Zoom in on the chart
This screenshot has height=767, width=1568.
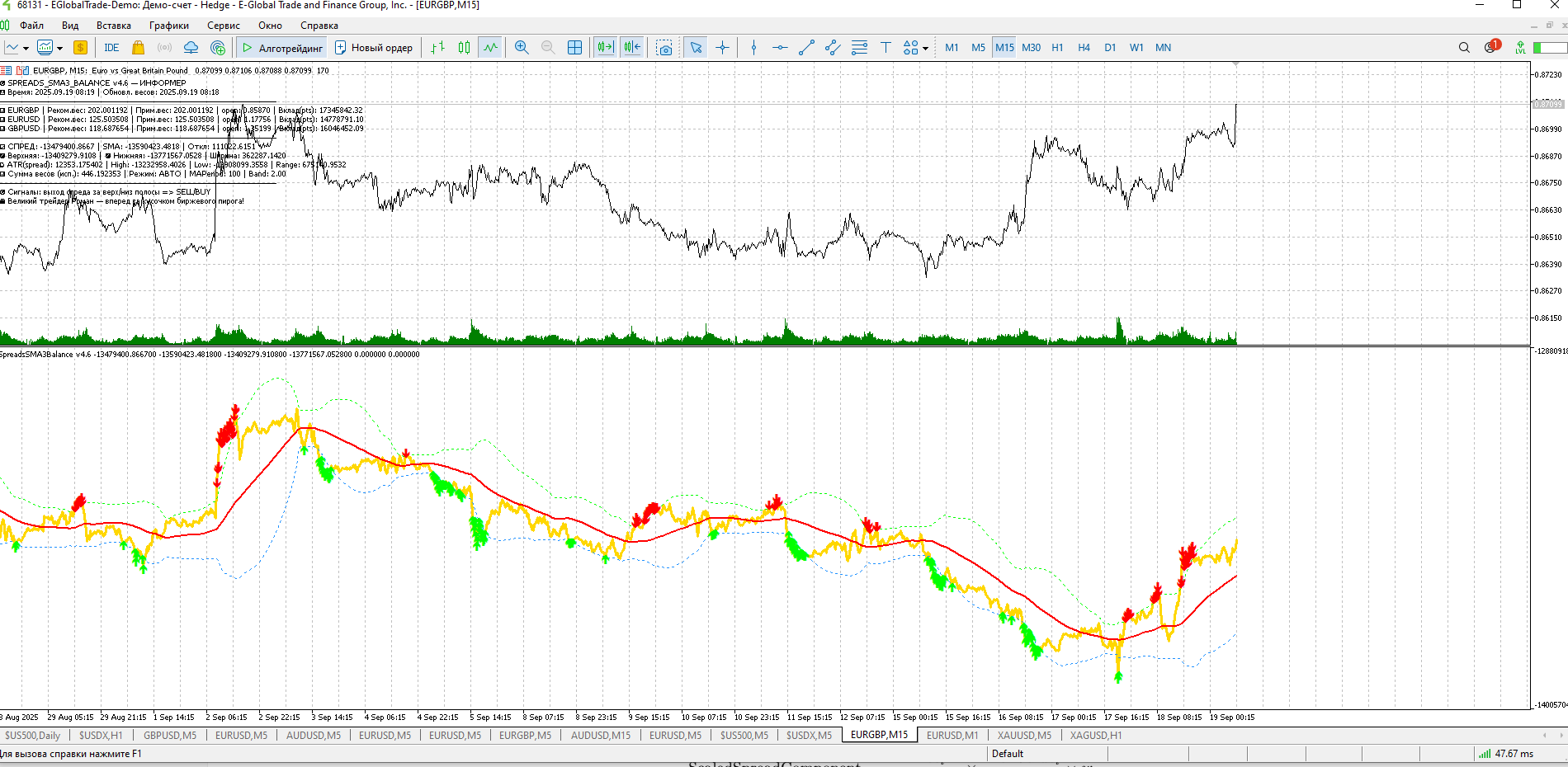click(521, 48)
